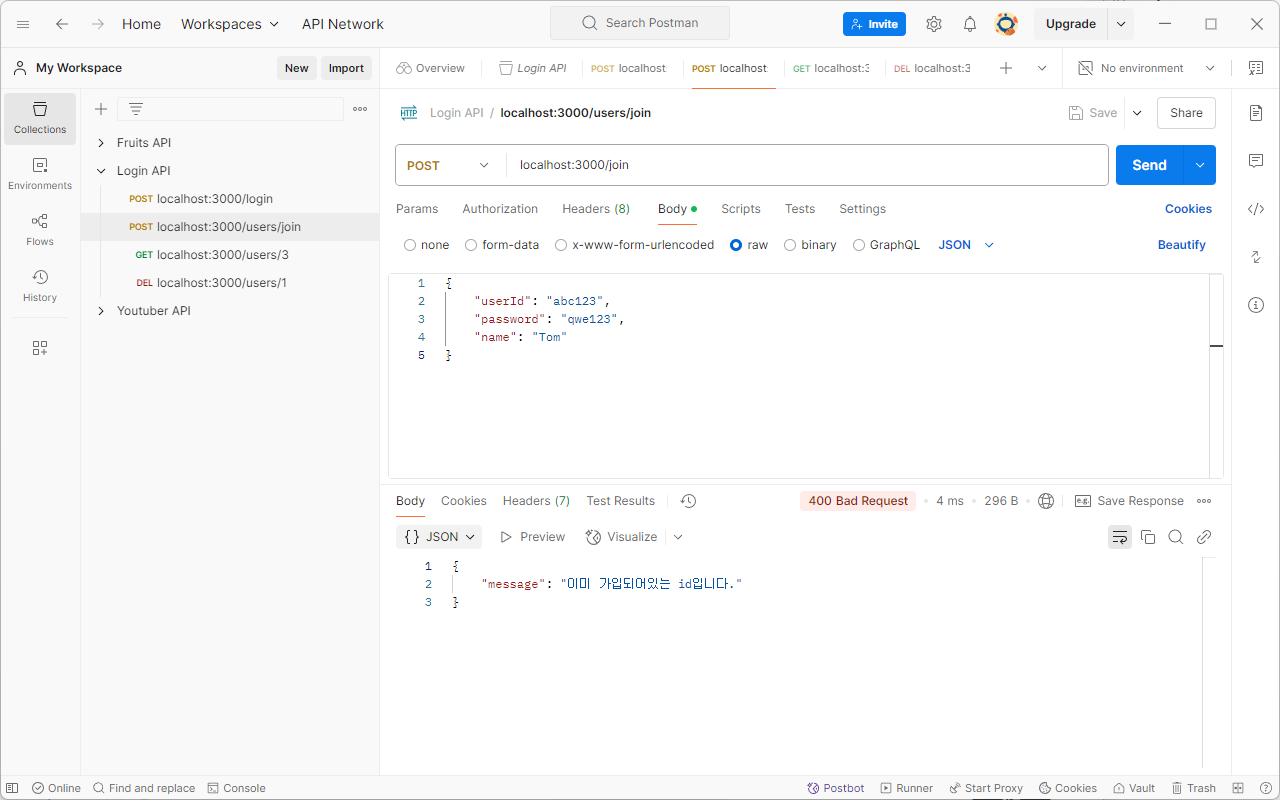This screenshot has height=800, width=1280.
Task: Open the configure workspace sidebar grid icon
Action: click(x=40, y=348)
